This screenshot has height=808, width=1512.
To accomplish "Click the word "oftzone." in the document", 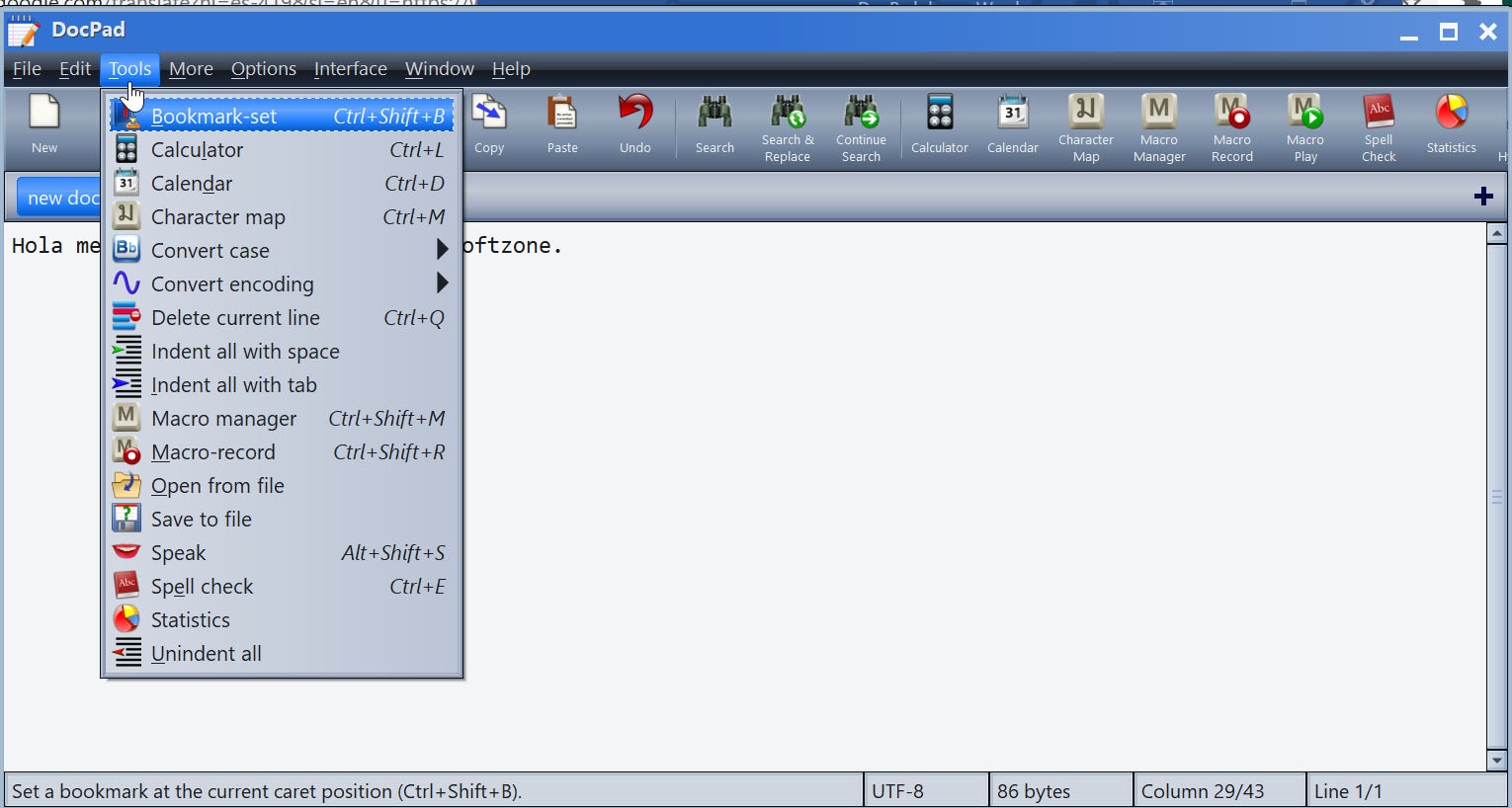I will coord(513,246).
